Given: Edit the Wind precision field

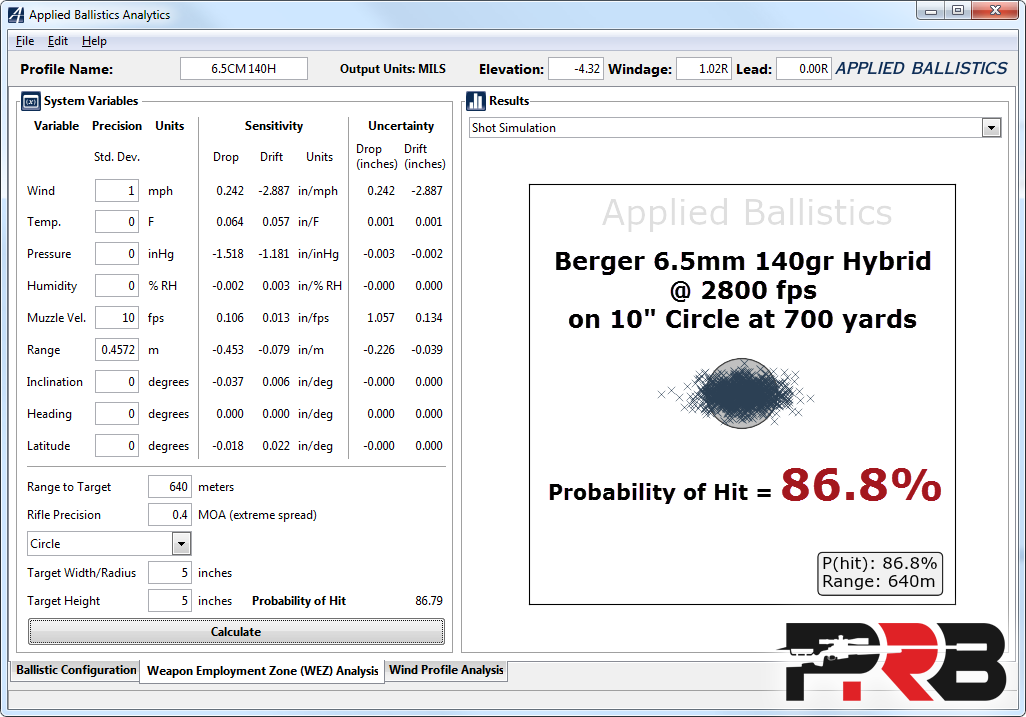Looking at the screenshot, I should [116, 191].
